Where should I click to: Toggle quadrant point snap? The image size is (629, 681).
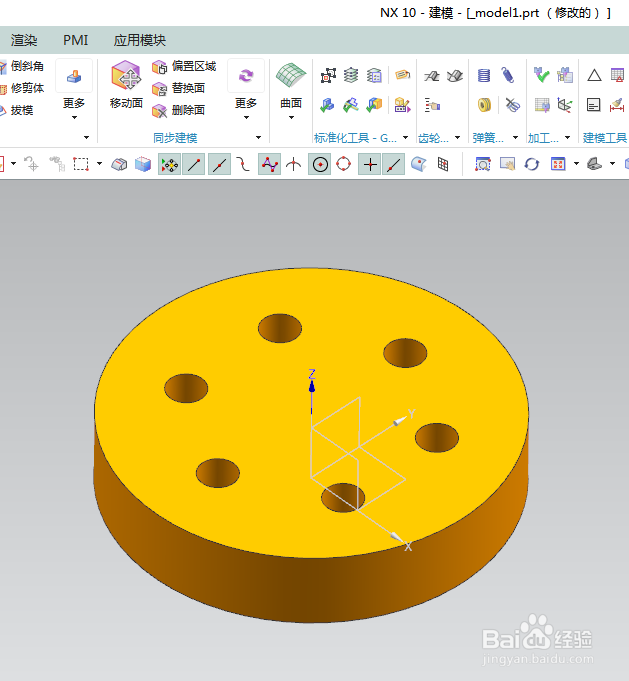pos(344,165)
